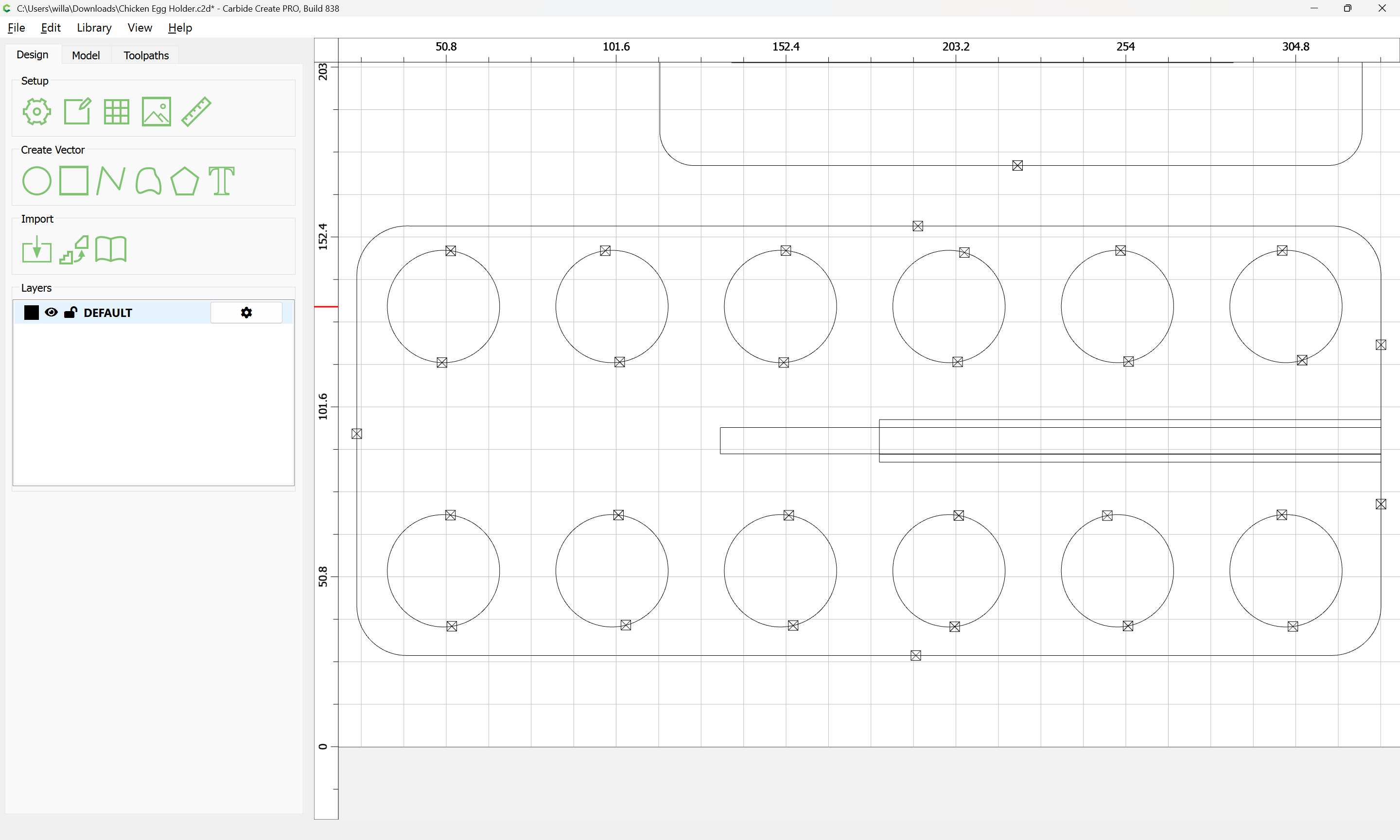Open grid settings icon in Setup
The image size is (1400, 840).
tap(117, 111)
